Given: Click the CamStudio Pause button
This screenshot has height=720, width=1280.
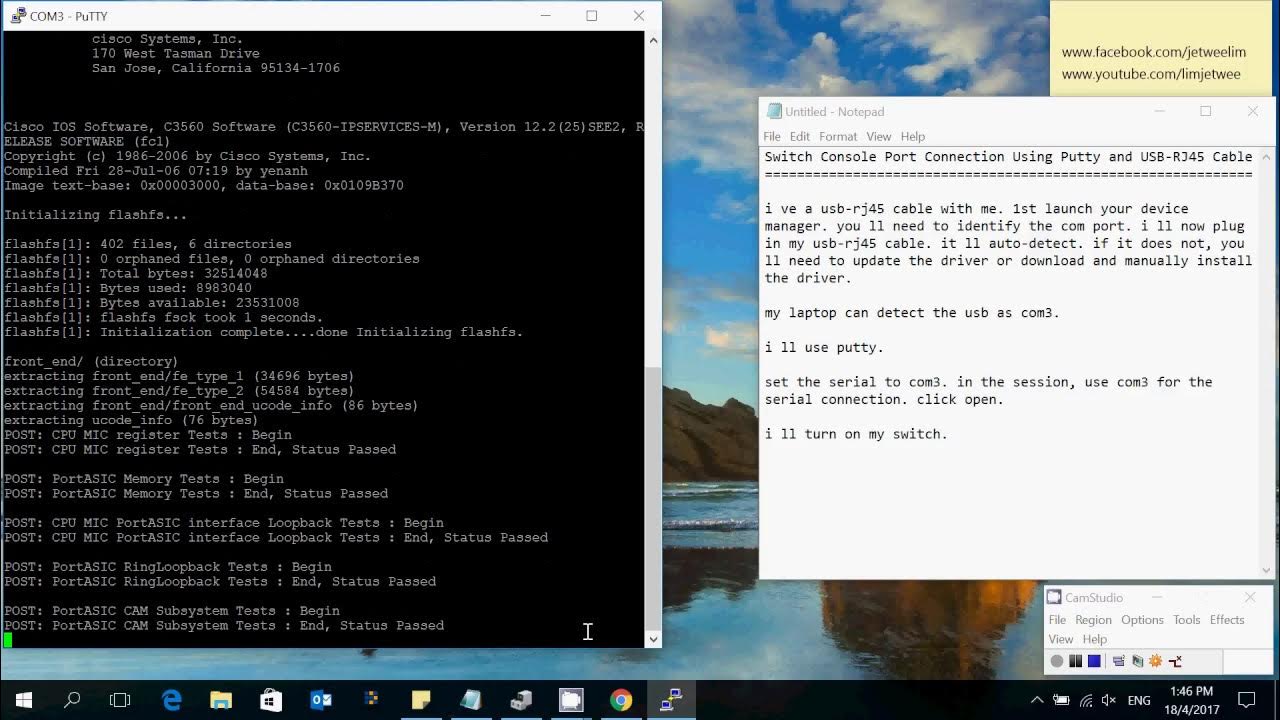Looking at the screenshot, I should [x=1075, y=661].
